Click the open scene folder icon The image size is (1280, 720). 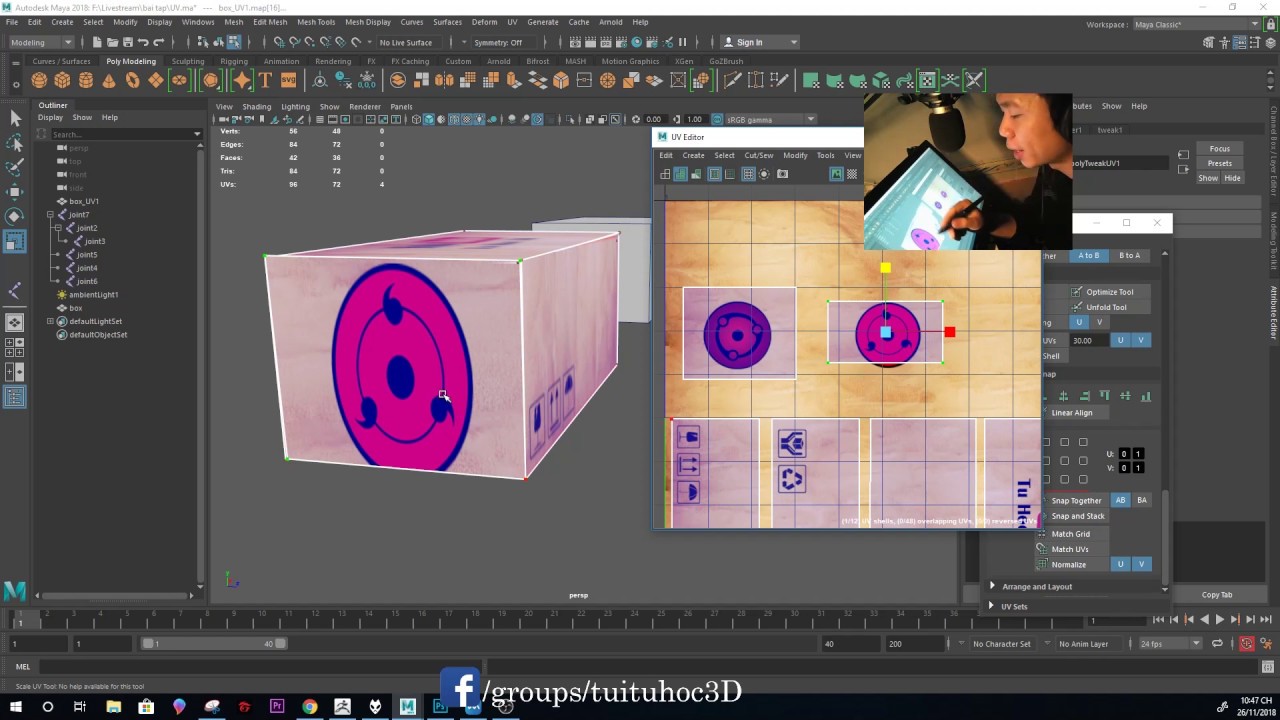coord(112,42)
